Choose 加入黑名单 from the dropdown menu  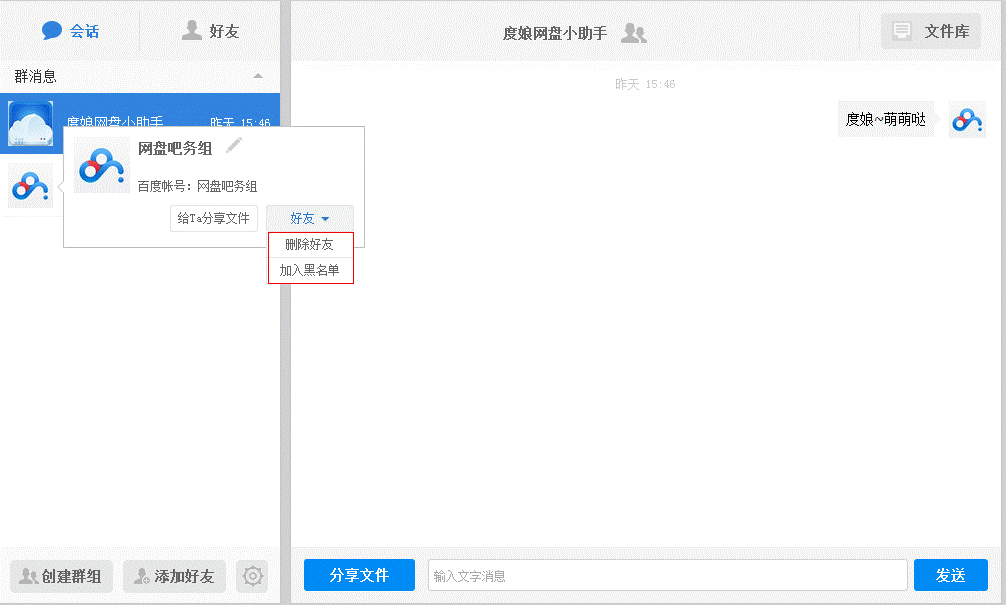click(310, 270)
